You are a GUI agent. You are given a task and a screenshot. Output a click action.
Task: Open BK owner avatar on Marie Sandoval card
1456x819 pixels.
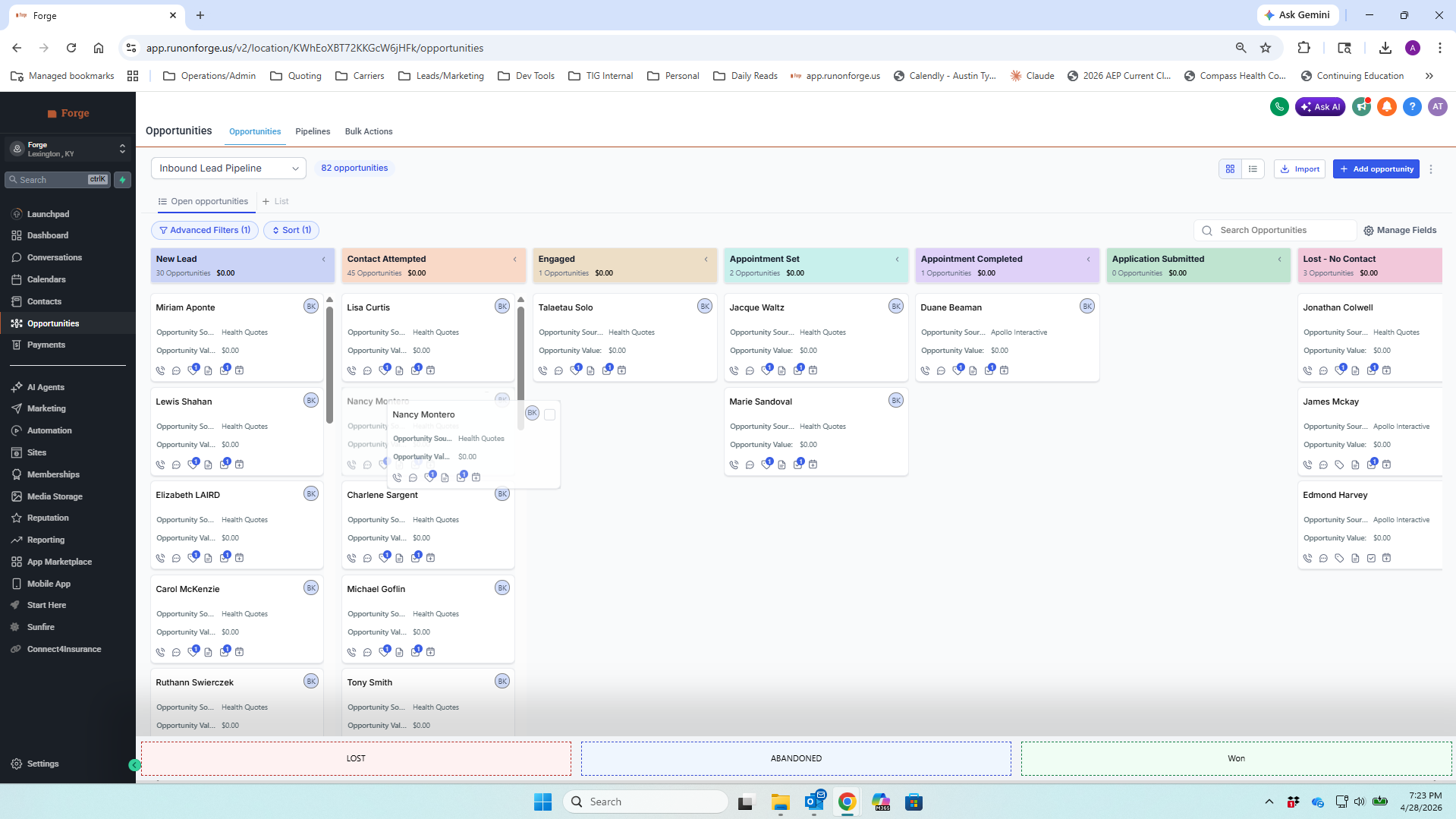pyautogui.click(x=896, y=400)
